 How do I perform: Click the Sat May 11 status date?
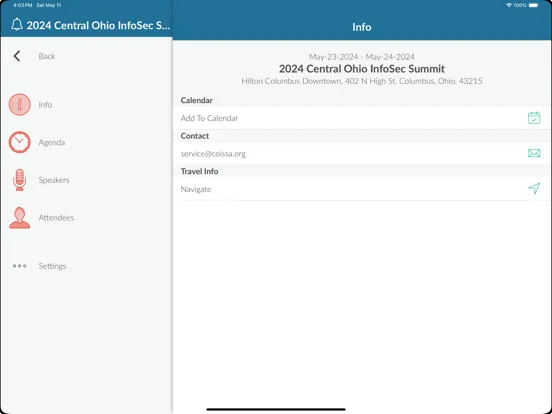point(49,5)
